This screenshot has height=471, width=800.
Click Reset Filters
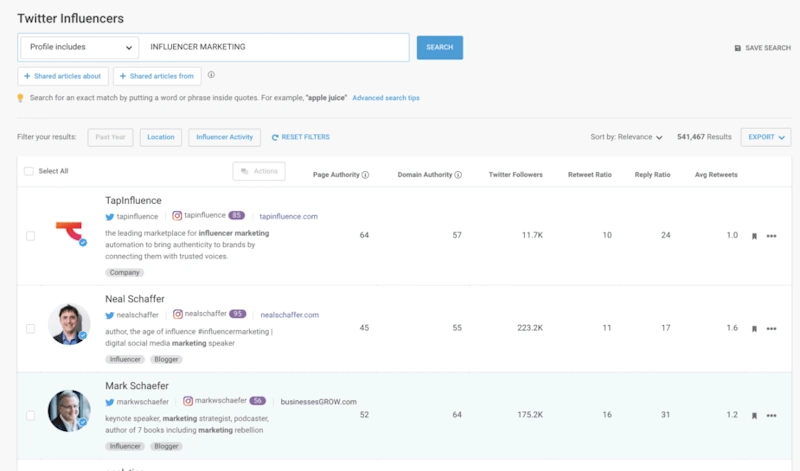tap(301, 137)
